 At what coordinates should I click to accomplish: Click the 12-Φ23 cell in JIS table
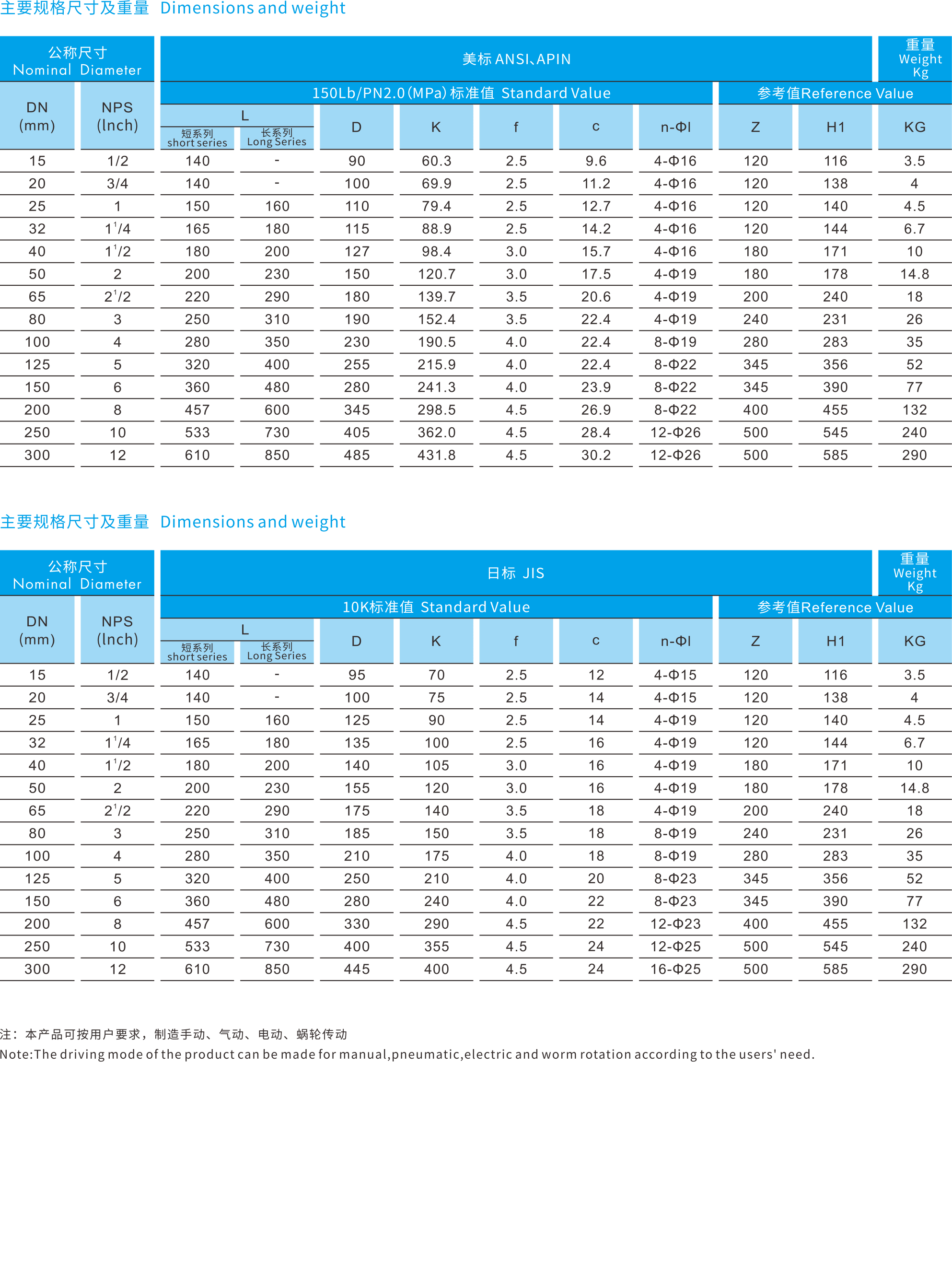pos(675,924)
